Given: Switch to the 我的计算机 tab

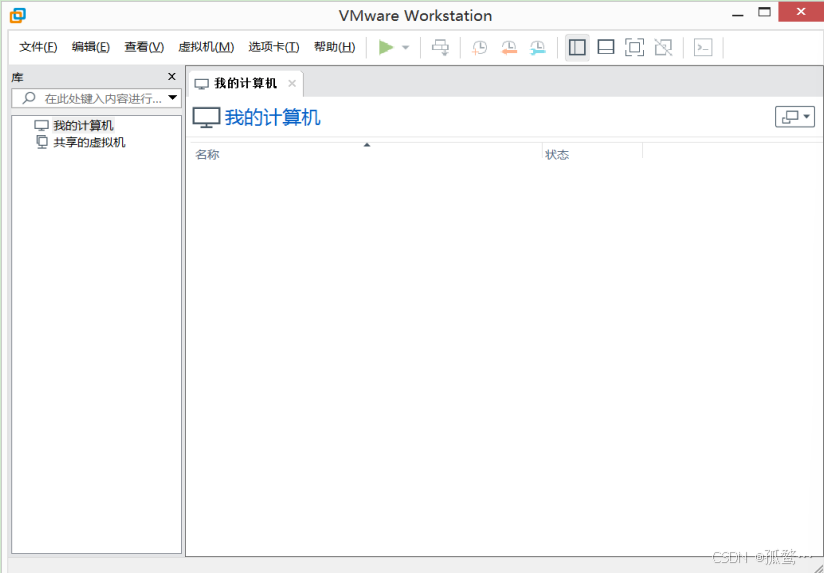Looking at the screenshot, I should click(245, 84).
